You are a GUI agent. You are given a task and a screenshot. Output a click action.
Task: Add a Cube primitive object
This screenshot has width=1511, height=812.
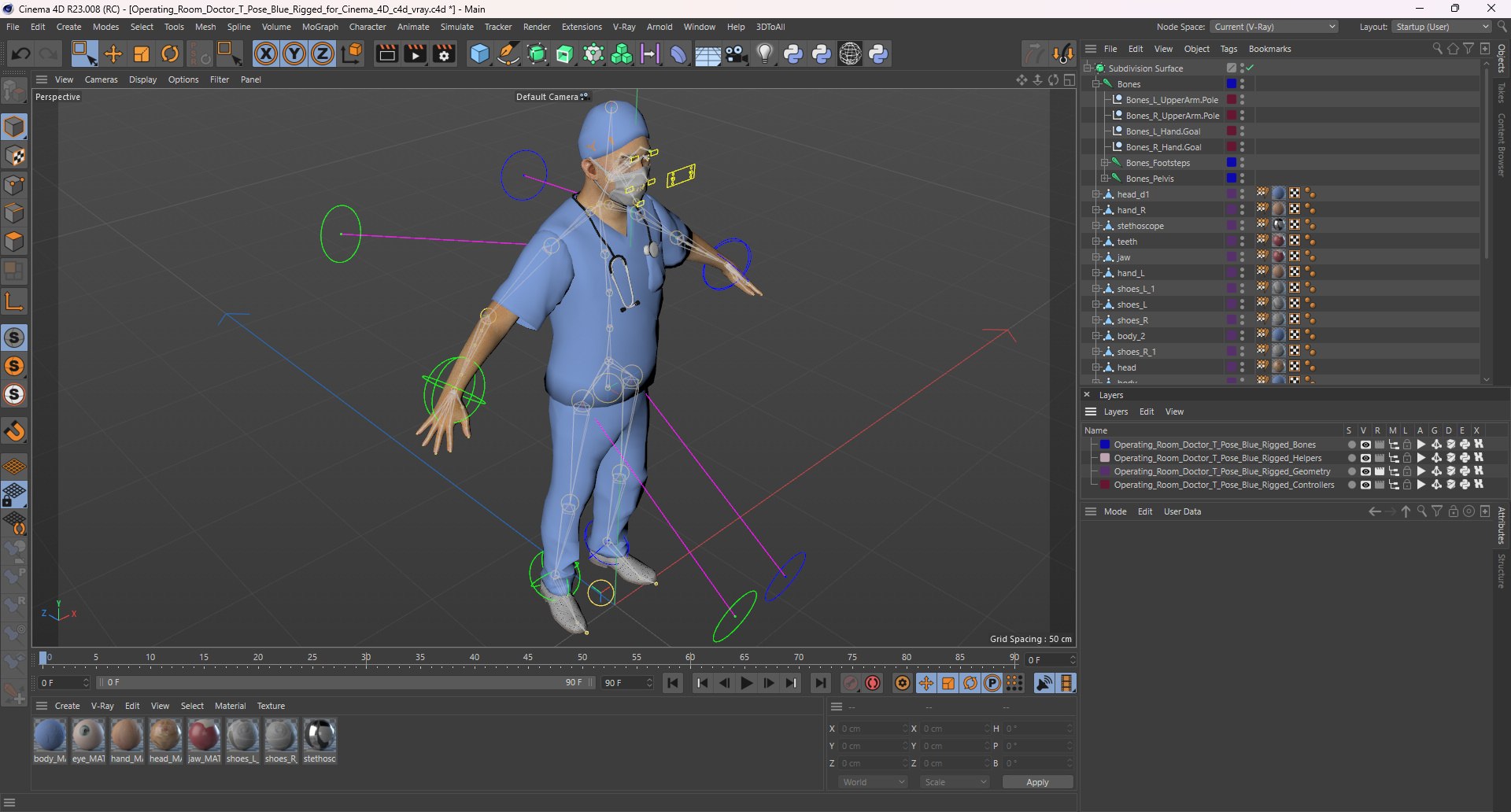[479, 54]
